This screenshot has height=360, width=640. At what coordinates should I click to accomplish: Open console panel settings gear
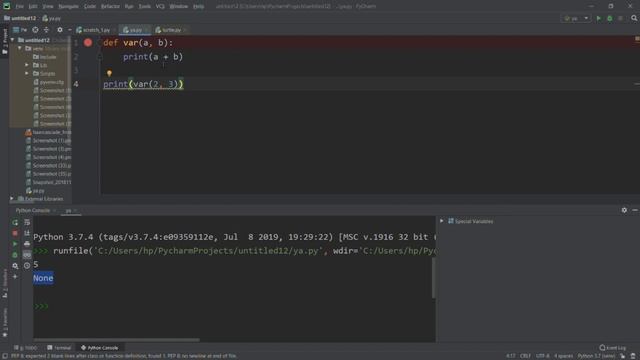click(x=624, y=210)
